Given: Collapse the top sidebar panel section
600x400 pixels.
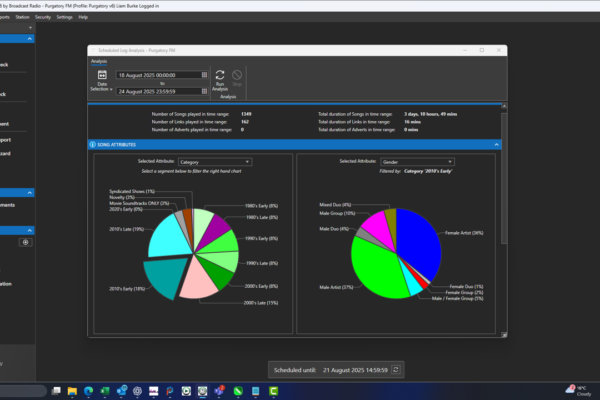Looking at the screenshot, I should click(30, 39).
